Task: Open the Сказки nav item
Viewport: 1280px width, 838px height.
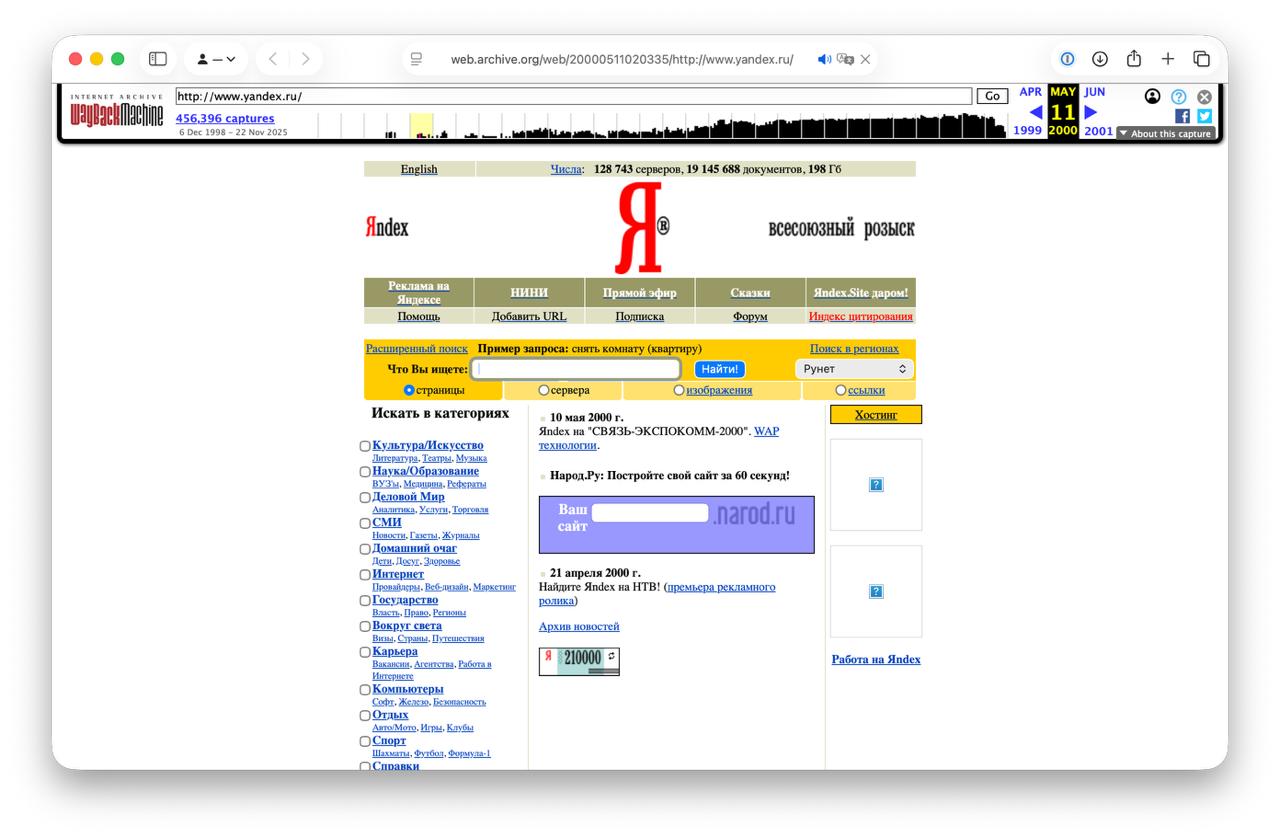Action: (x=750, y=293)
